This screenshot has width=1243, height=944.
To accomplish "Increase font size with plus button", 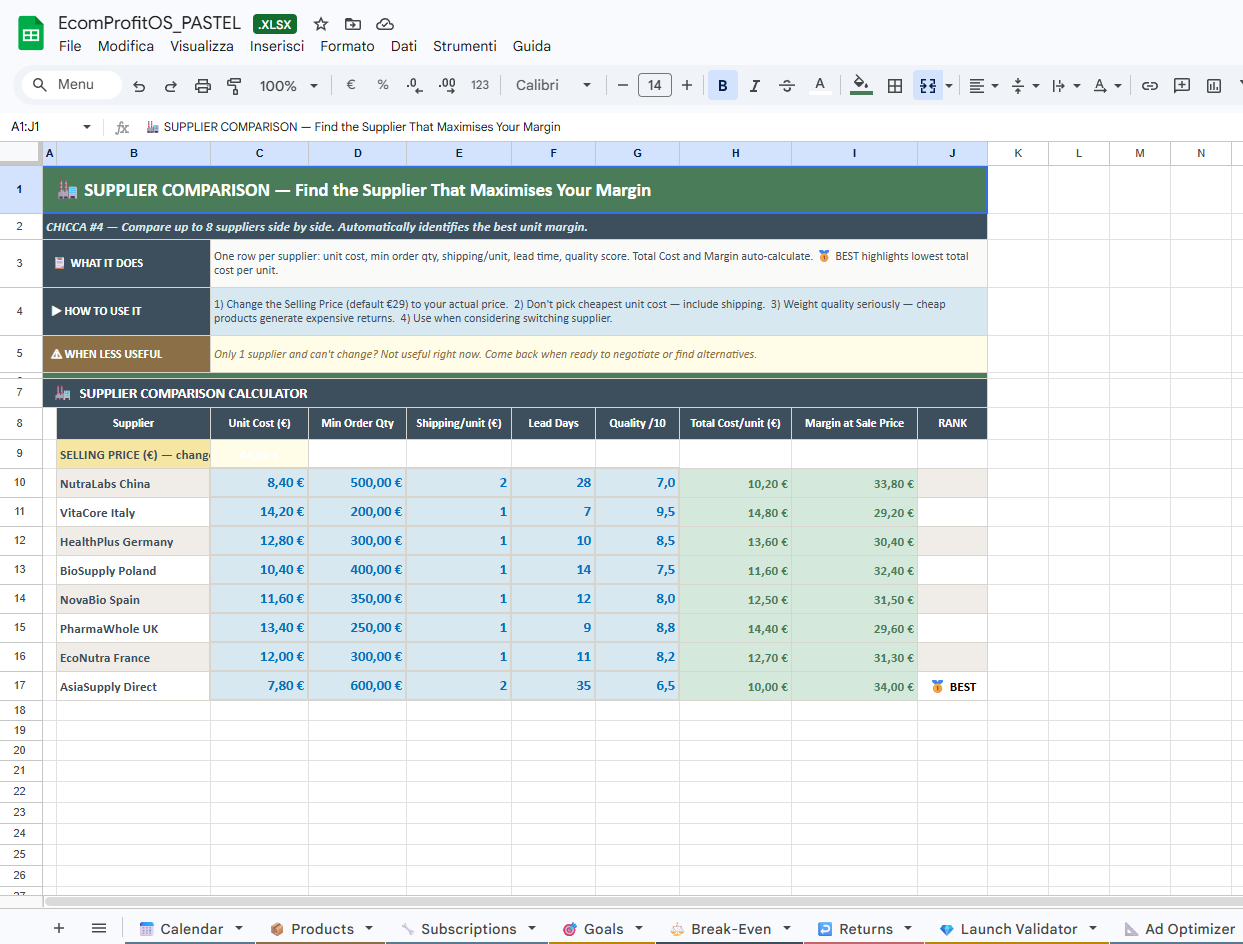I will pyautogui.click(x=687, y=86).
